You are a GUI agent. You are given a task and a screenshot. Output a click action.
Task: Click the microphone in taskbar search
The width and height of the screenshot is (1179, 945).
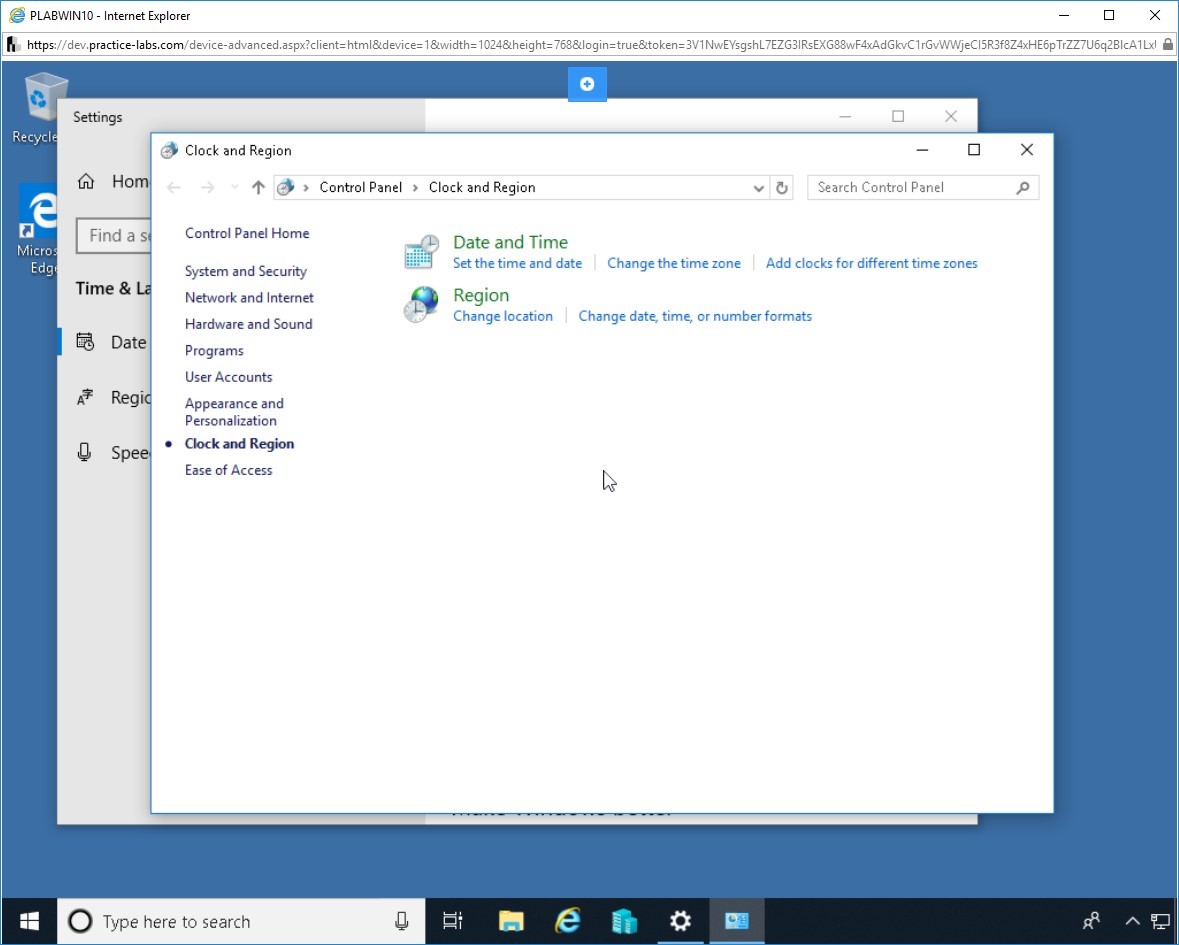pos(402,921)
